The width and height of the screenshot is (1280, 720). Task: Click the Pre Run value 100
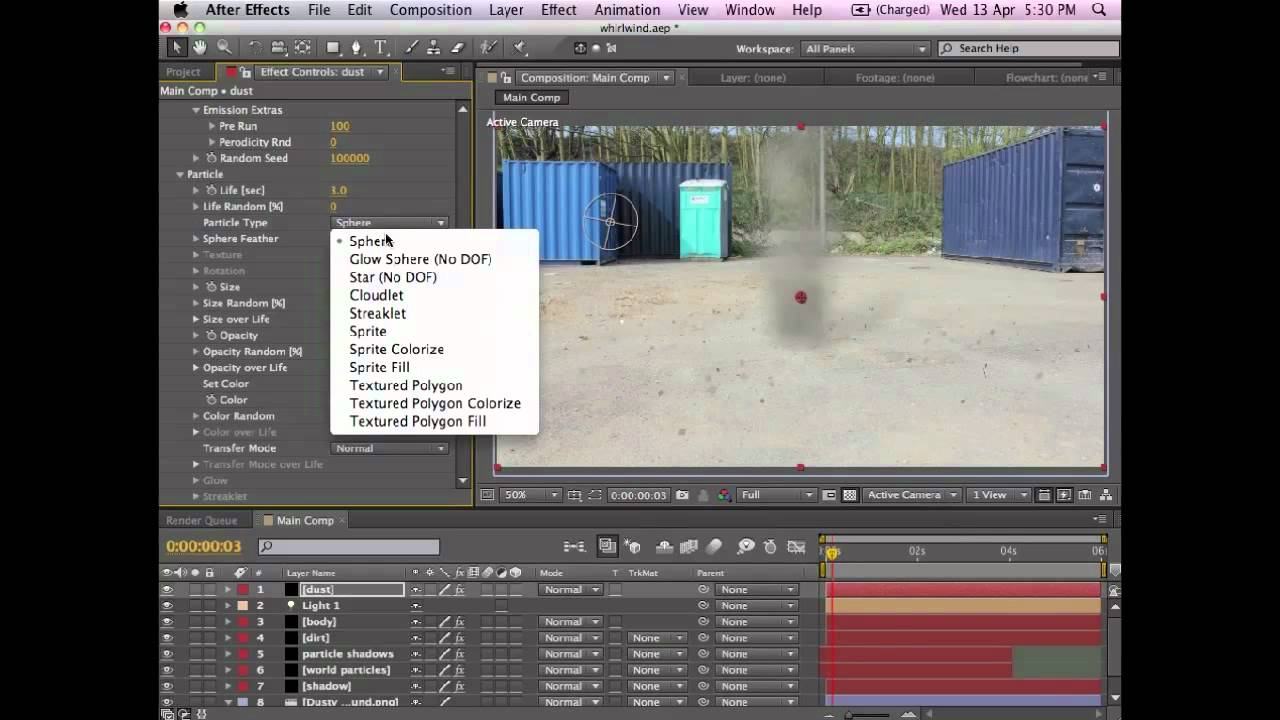[x=340, y=126]
